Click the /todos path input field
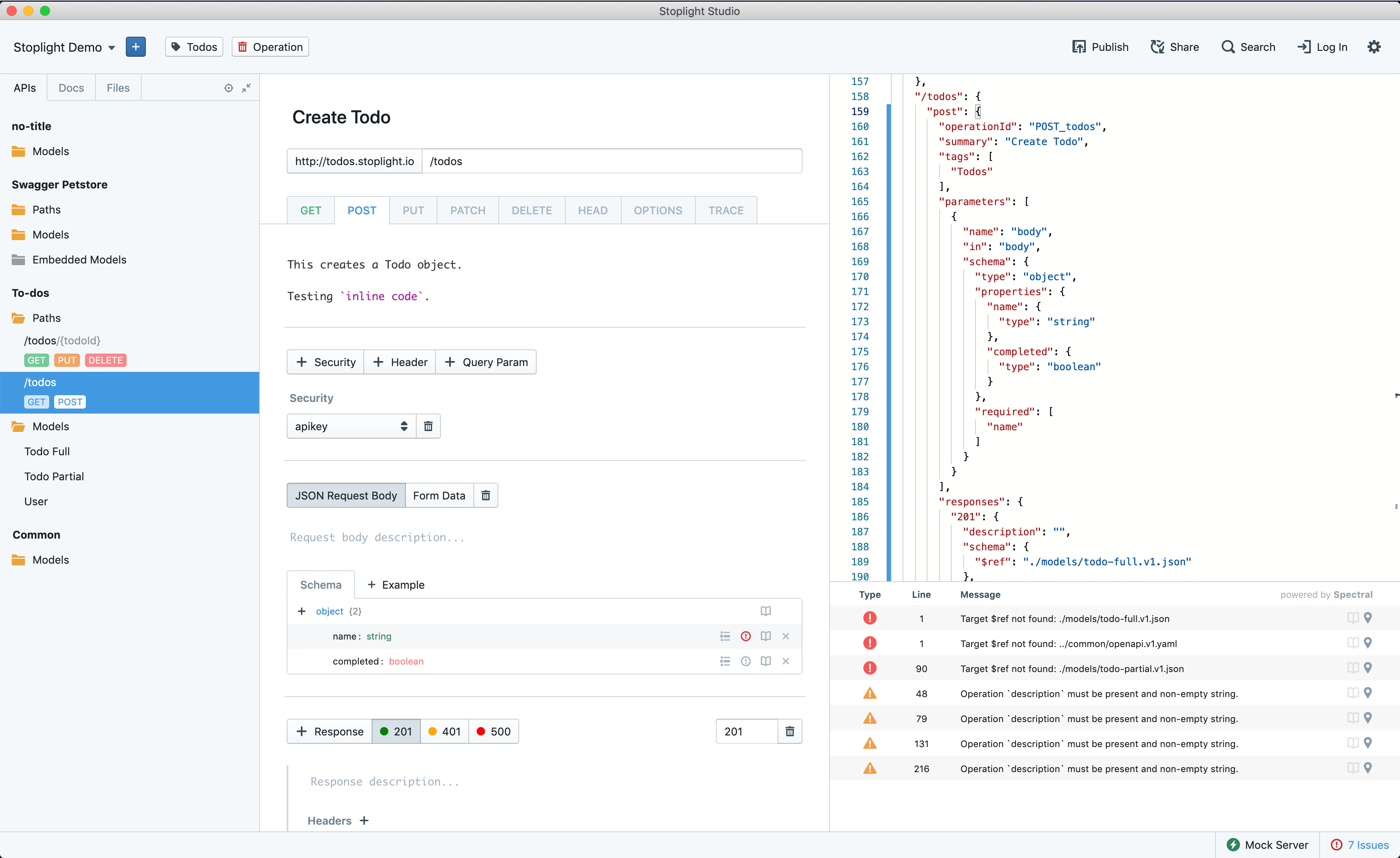This screenshot has width=1400, height=858. (x=612, y=161)
